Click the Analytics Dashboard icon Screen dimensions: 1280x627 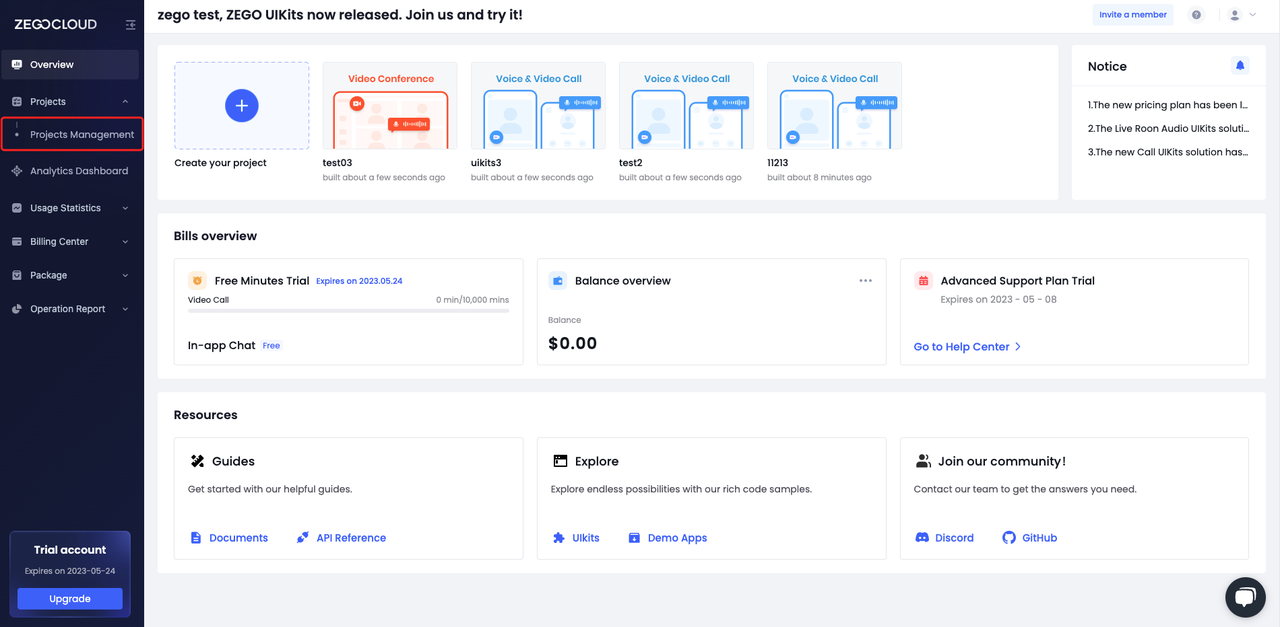[x=17, y=171]
